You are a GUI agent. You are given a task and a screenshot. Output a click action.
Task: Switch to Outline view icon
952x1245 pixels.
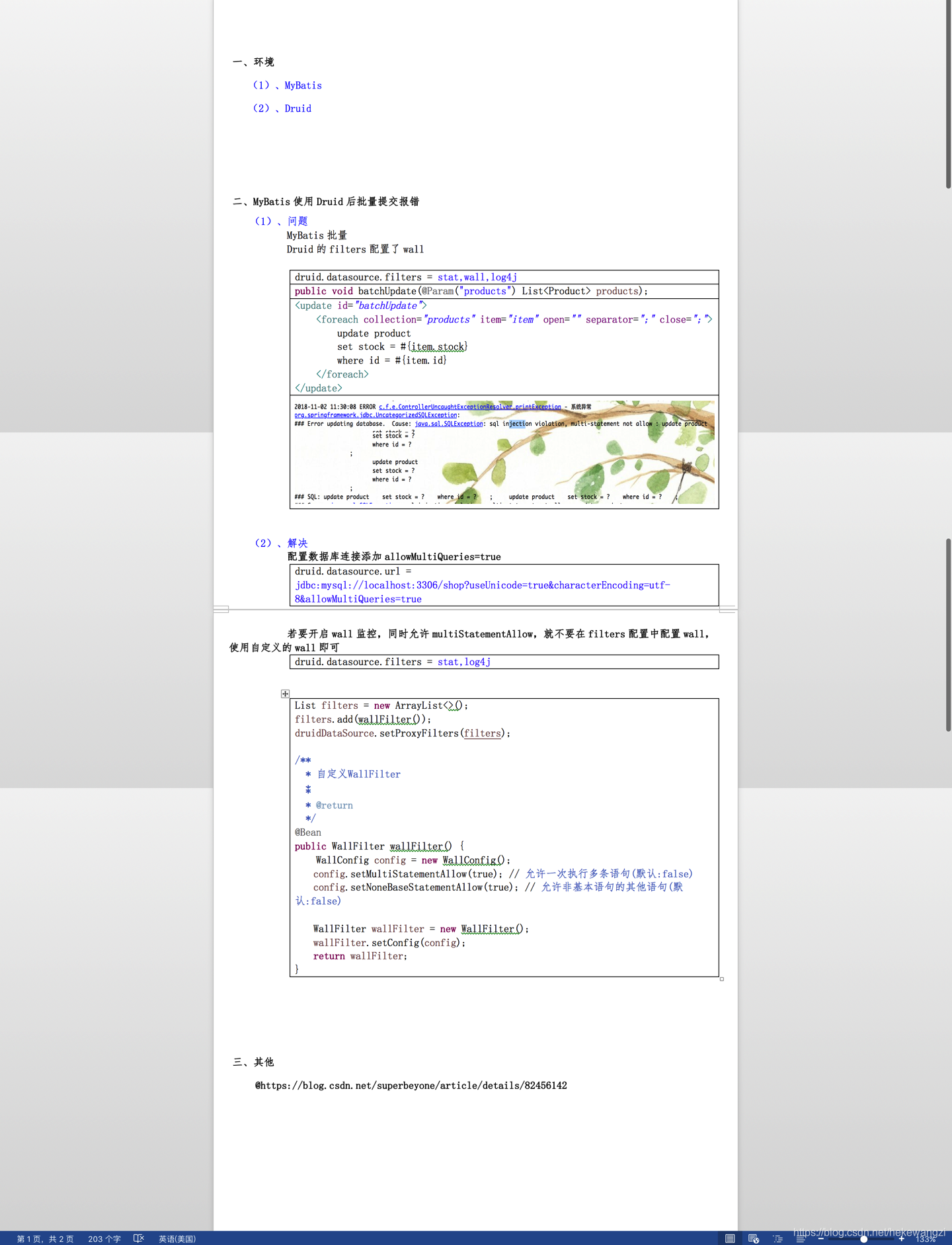pos(777,1238)
